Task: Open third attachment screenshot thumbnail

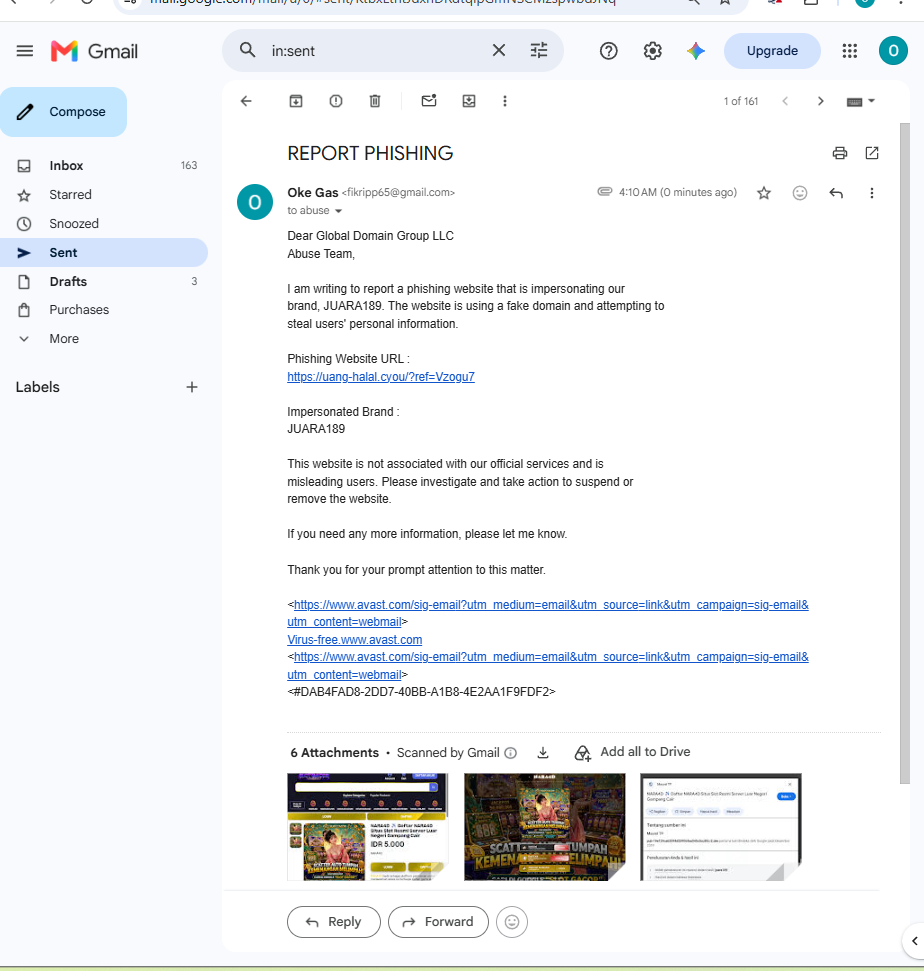Action: click(721, 827)
